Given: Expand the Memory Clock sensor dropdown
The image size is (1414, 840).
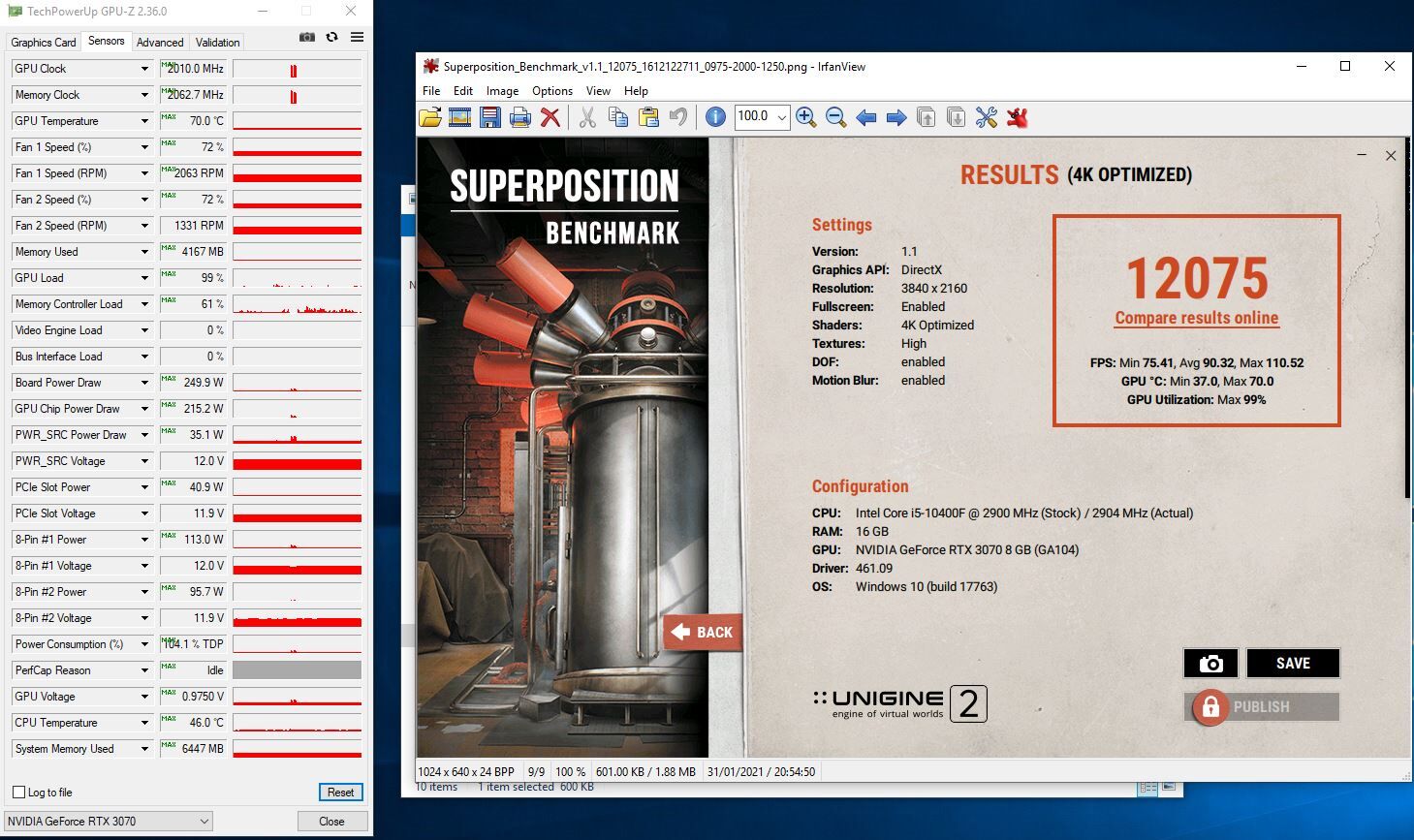Looking at the screenshot, I should click(x=144, y=95).
